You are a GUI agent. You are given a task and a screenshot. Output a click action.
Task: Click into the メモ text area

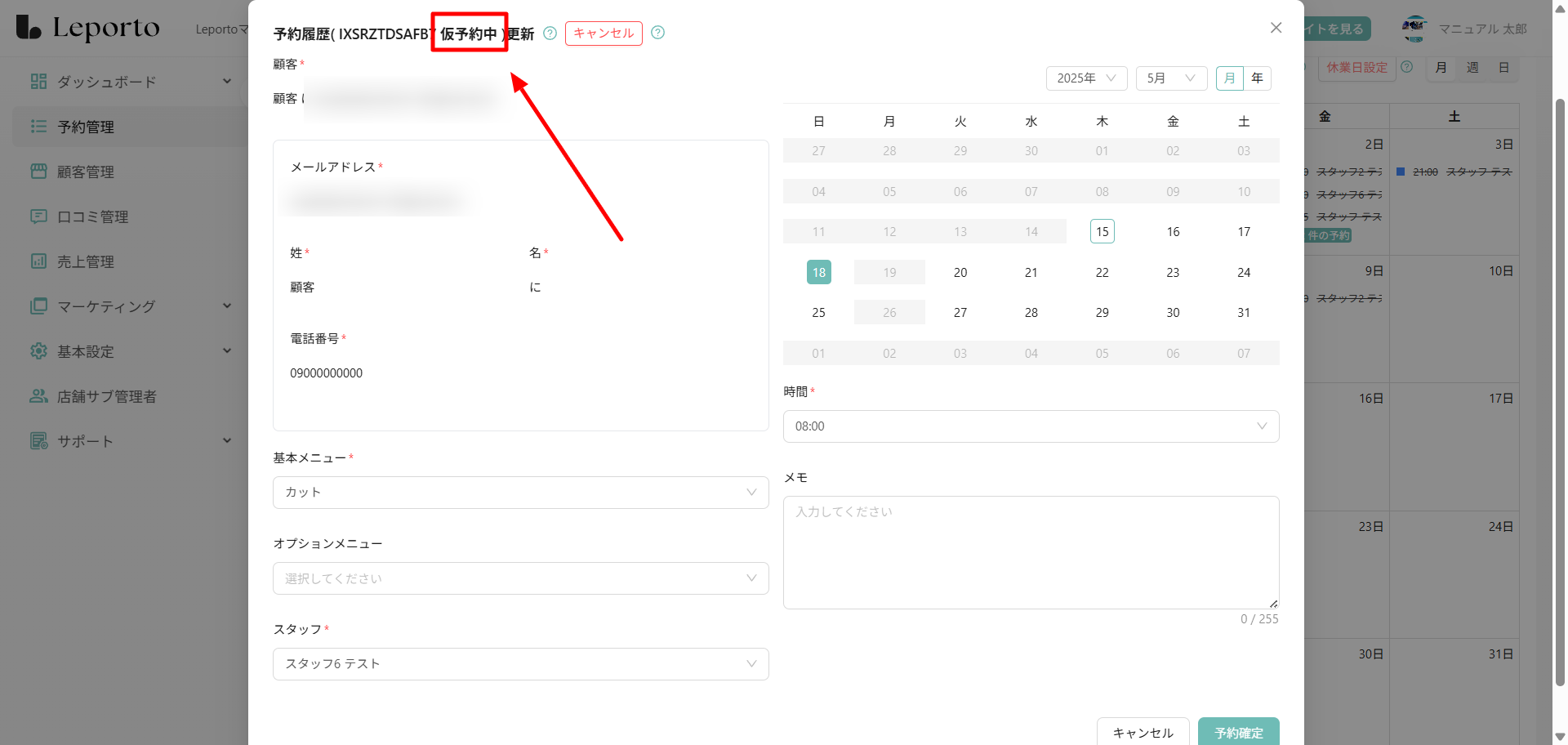tap(1031, 552)
